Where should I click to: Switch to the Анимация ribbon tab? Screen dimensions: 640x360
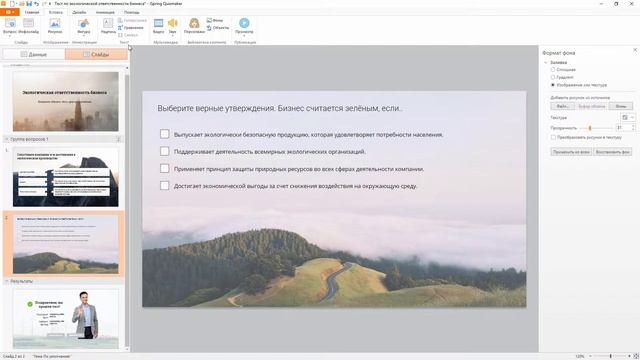tap(105, 12)
